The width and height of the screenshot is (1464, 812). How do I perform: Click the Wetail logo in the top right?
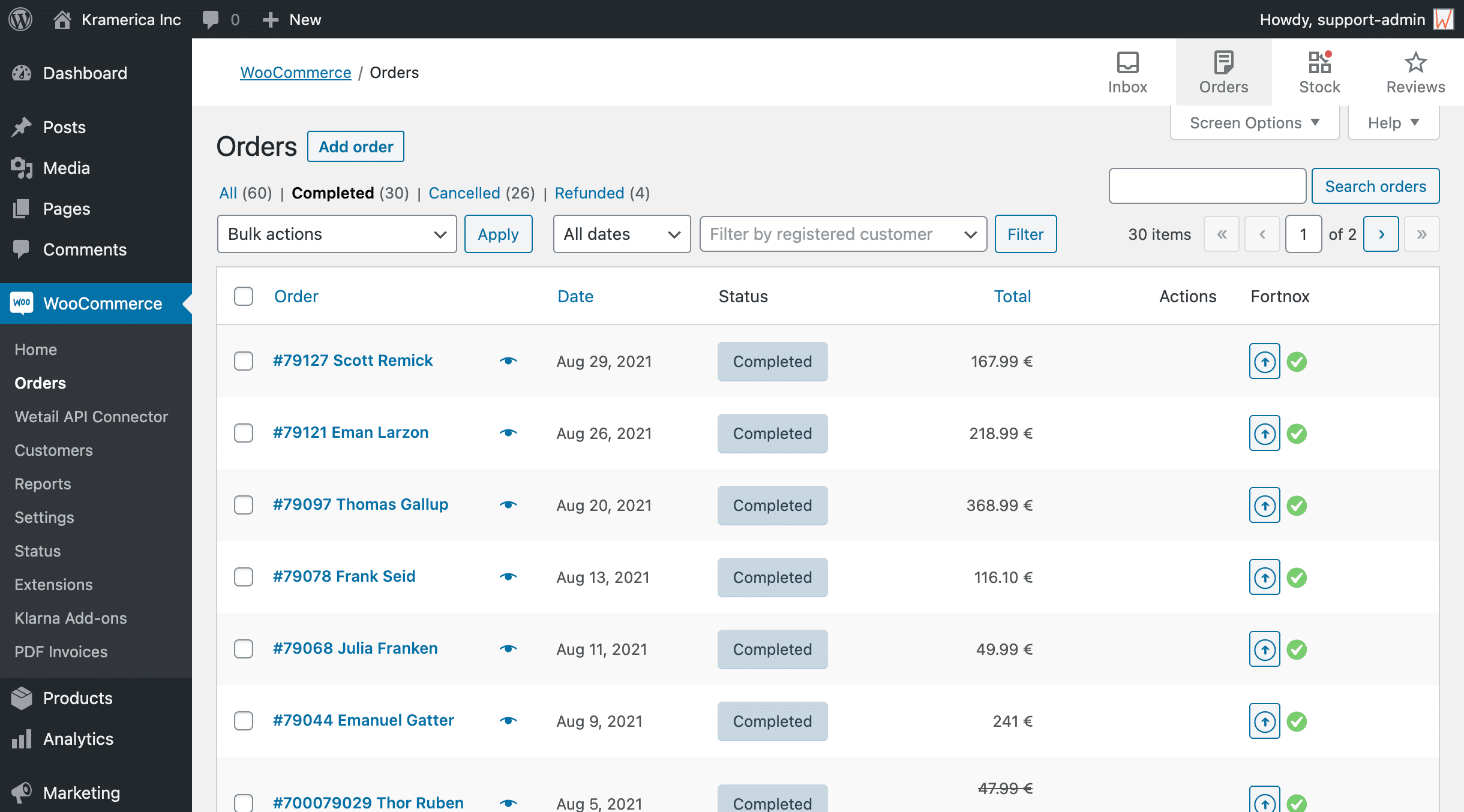[1444, 19]
